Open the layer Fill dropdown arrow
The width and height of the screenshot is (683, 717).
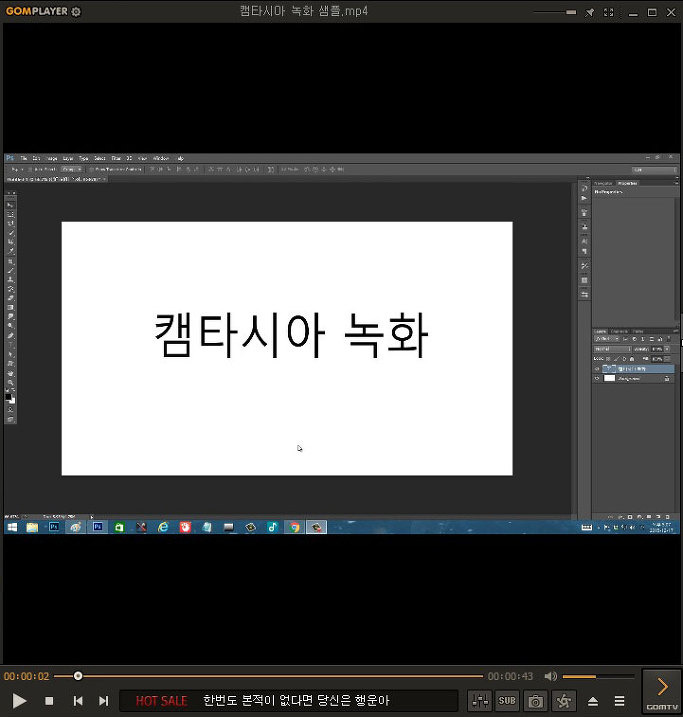pyautogui.click(x=667, y=359)
